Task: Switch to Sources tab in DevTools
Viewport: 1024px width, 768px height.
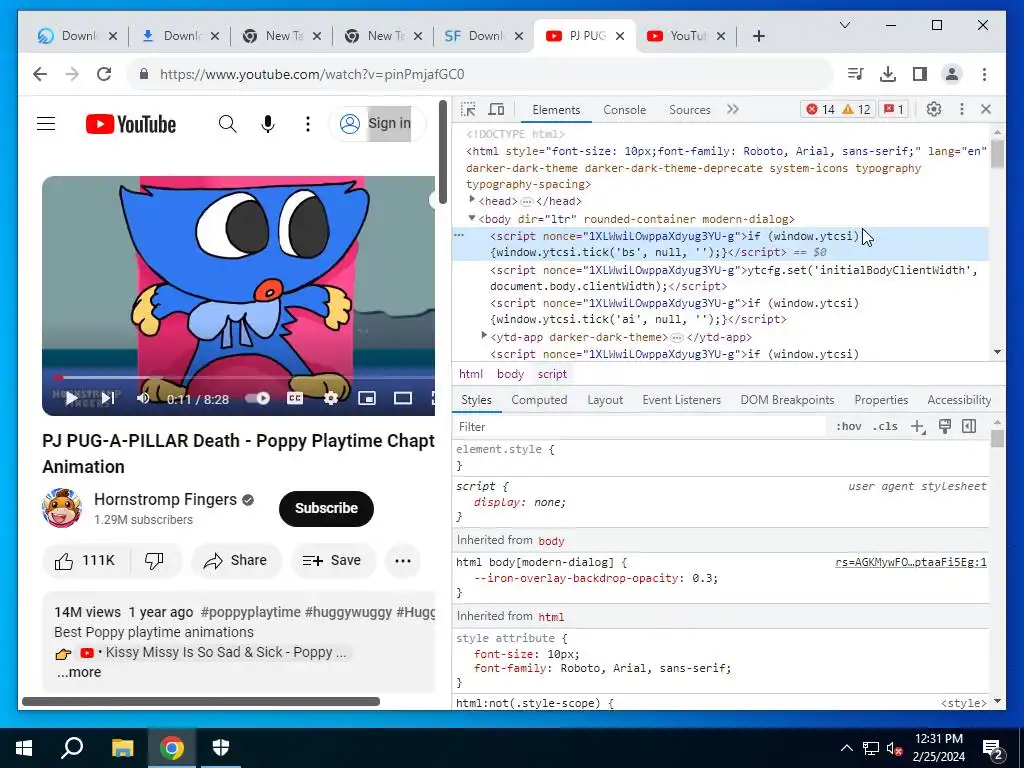Action: point(690,110)
